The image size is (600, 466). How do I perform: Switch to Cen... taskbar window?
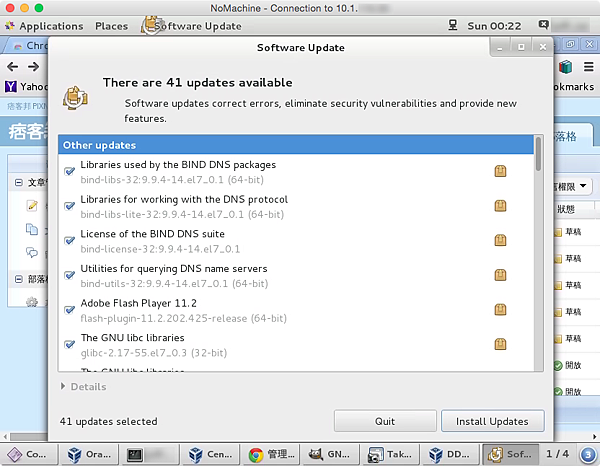point(210,455)
